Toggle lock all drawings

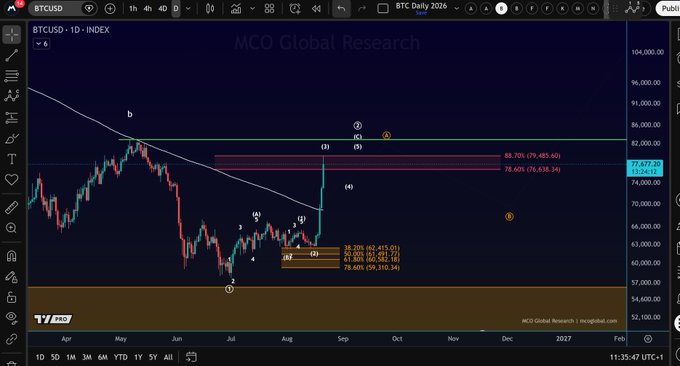12,297
